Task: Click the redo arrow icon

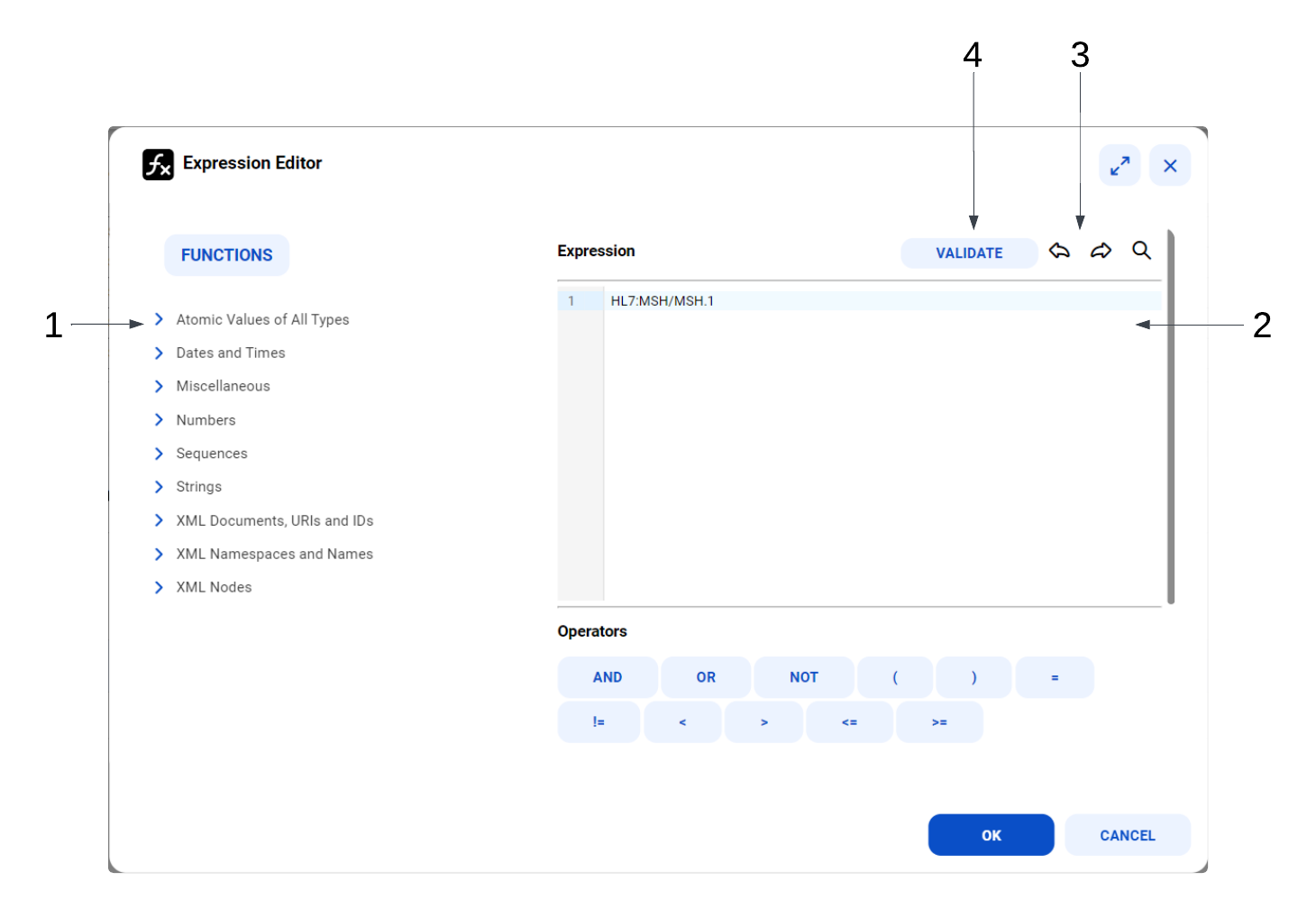Action: [1101, 251]
